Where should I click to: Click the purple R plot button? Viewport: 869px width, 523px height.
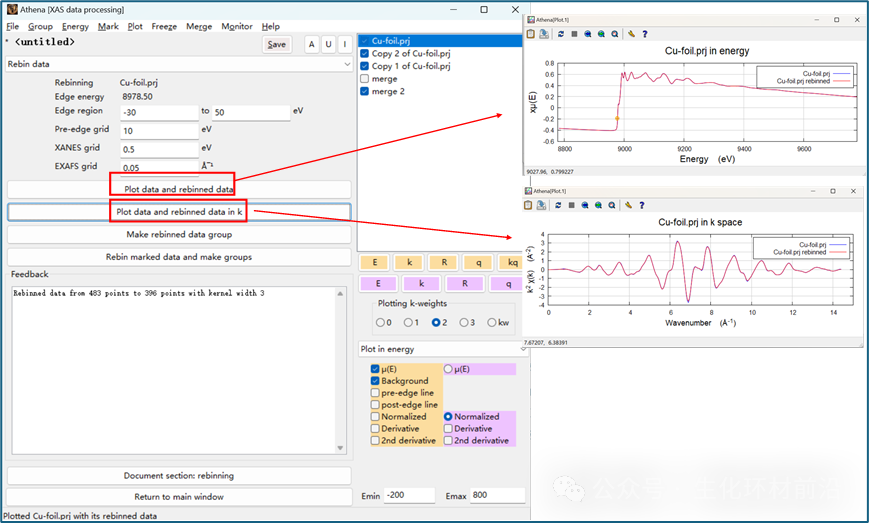464,283
